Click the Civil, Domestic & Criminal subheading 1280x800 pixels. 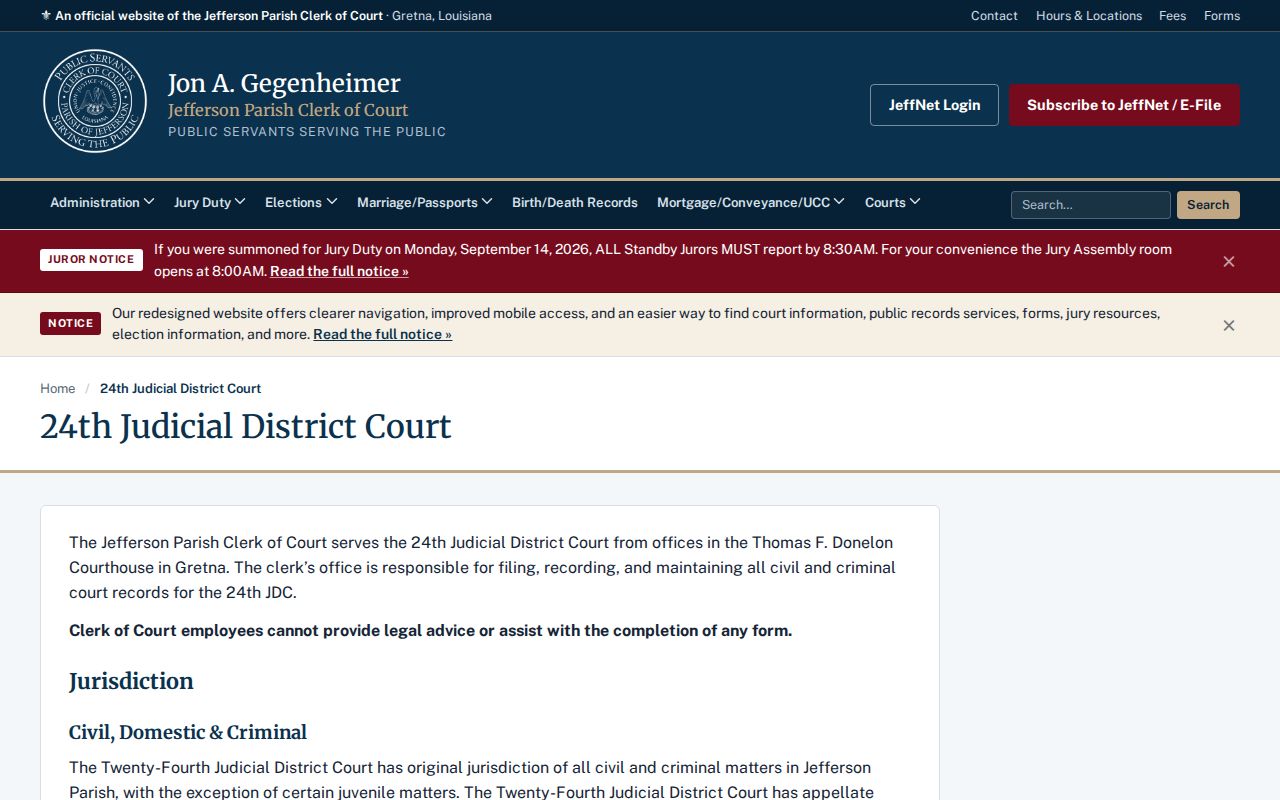188,732
